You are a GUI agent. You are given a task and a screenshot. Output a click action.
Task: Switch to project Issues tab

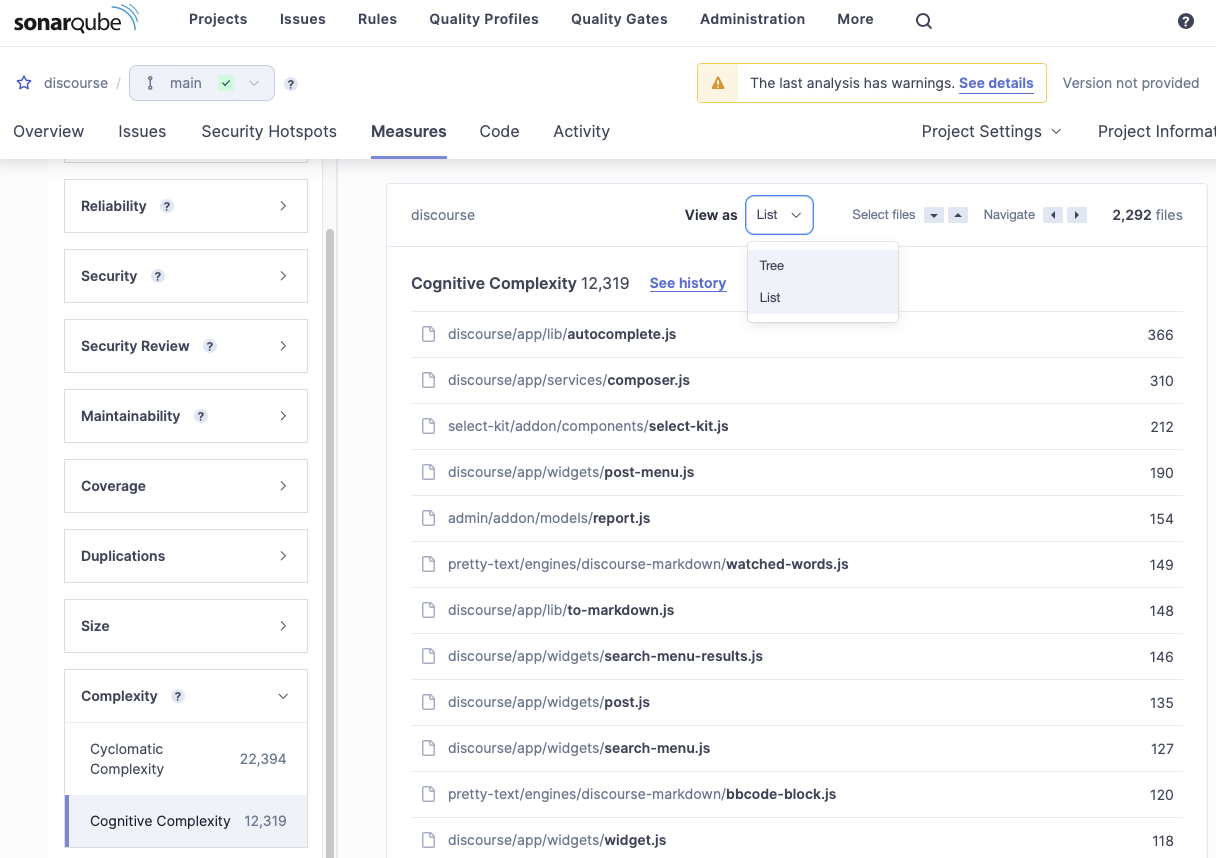142,131
